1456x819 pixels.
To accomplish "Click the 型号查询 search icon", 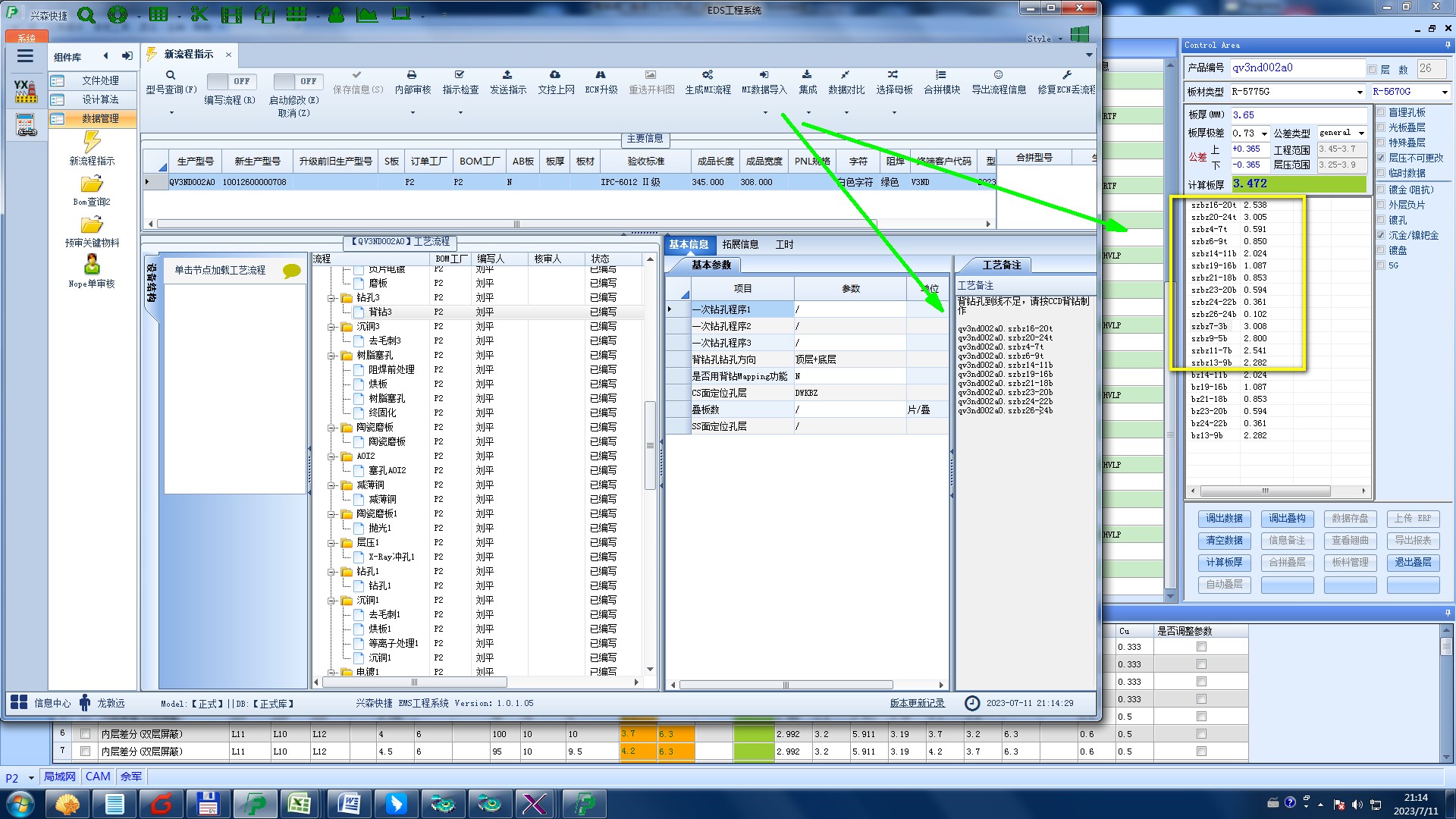I will coord(171,75).
